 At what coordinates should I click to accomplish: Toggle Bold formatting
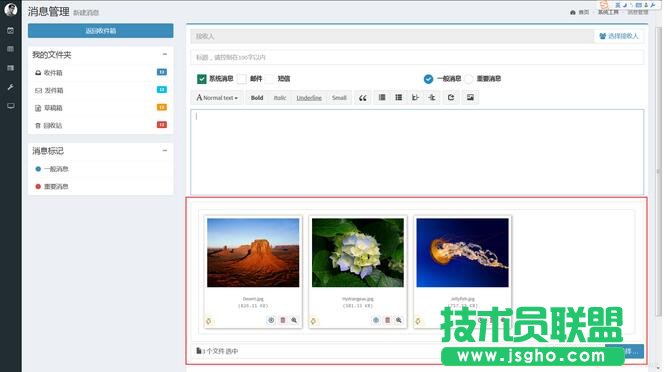point(257,98)
